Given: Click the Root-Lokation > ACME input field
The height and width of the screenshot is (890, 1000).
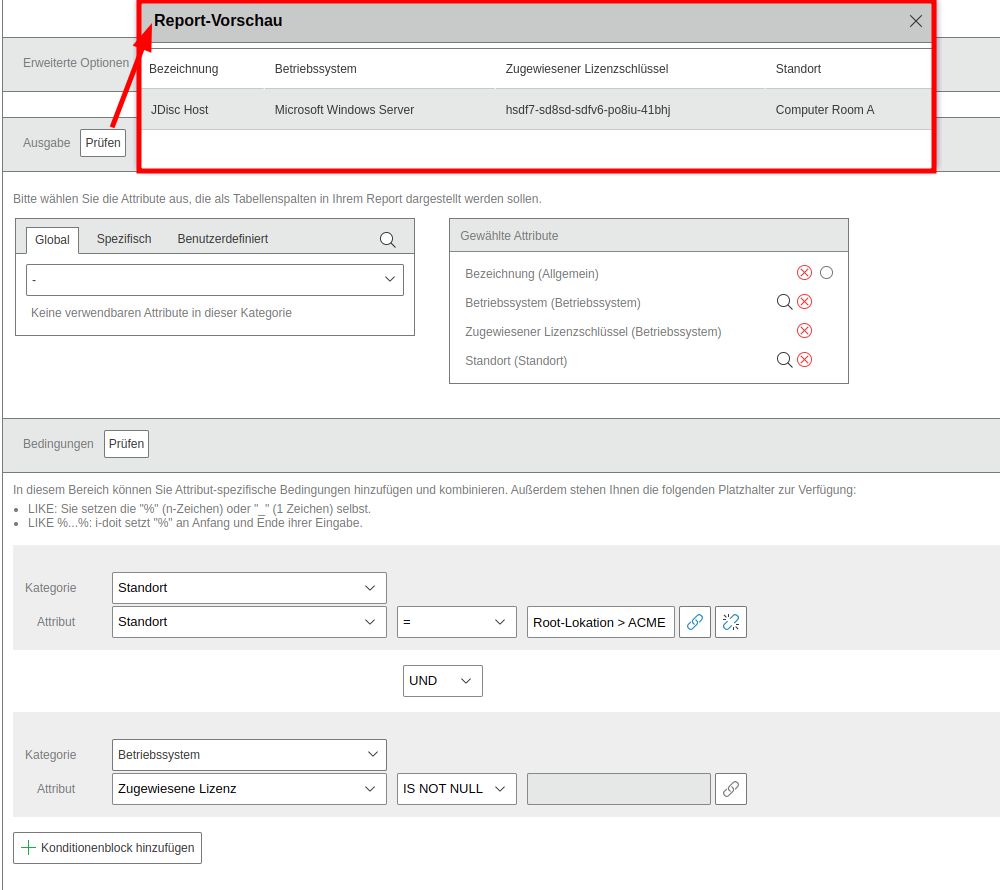Looking at the screenshot, I should point(600,622).
